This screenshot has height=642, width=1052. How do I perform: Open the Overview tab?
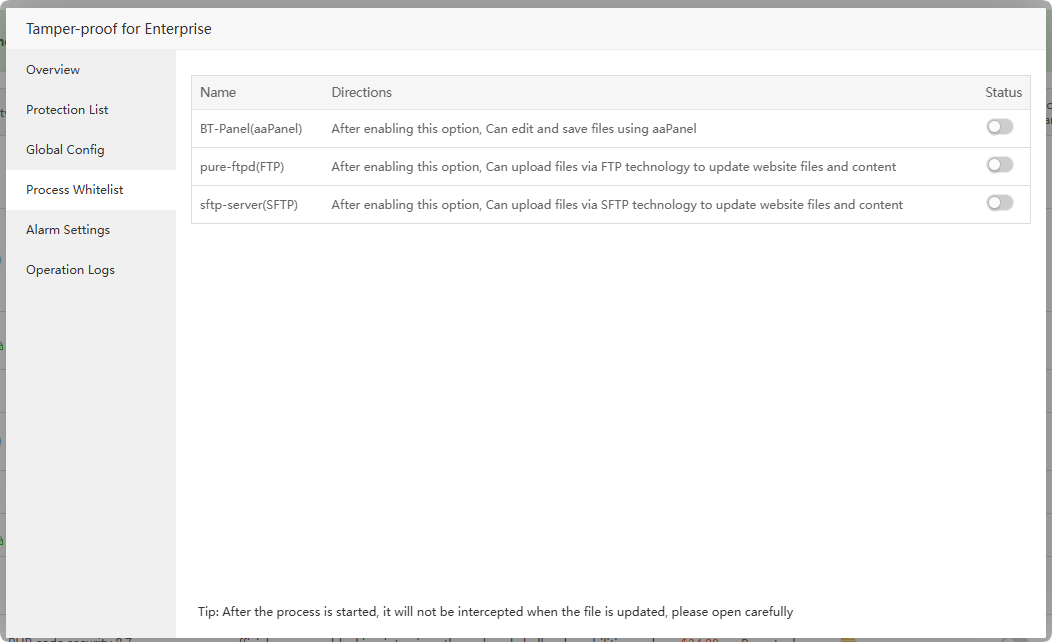click(x=53, y=70)
